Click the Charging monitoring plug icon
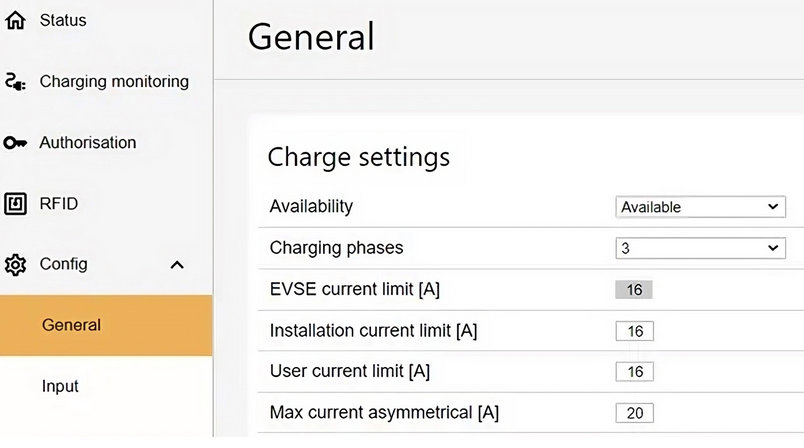 click(15, 82)
